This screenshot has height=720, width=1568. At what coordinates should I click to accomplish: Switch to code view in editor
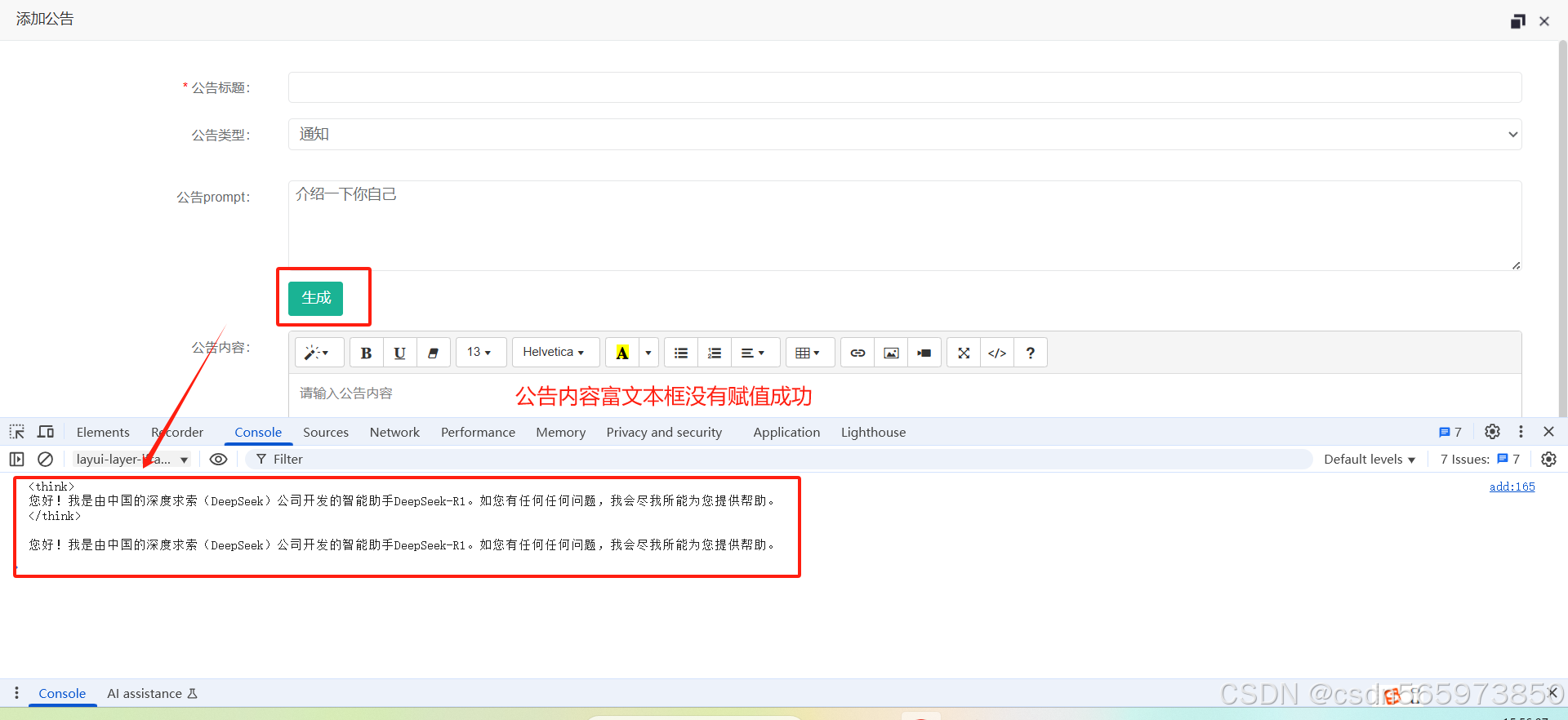(997, 353)
